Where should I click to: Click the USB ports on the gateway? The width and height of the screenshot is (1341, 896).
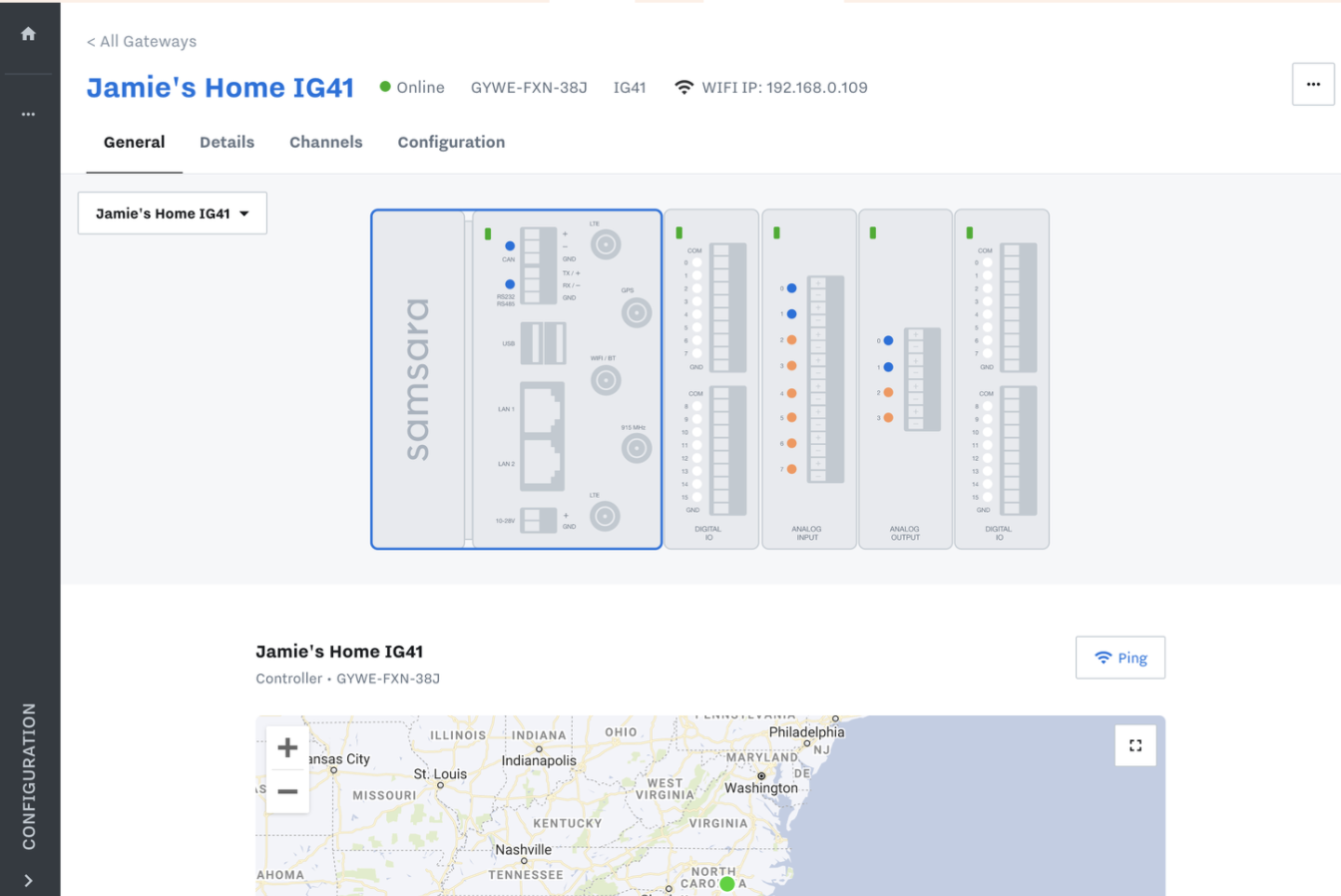click(543, 343)
